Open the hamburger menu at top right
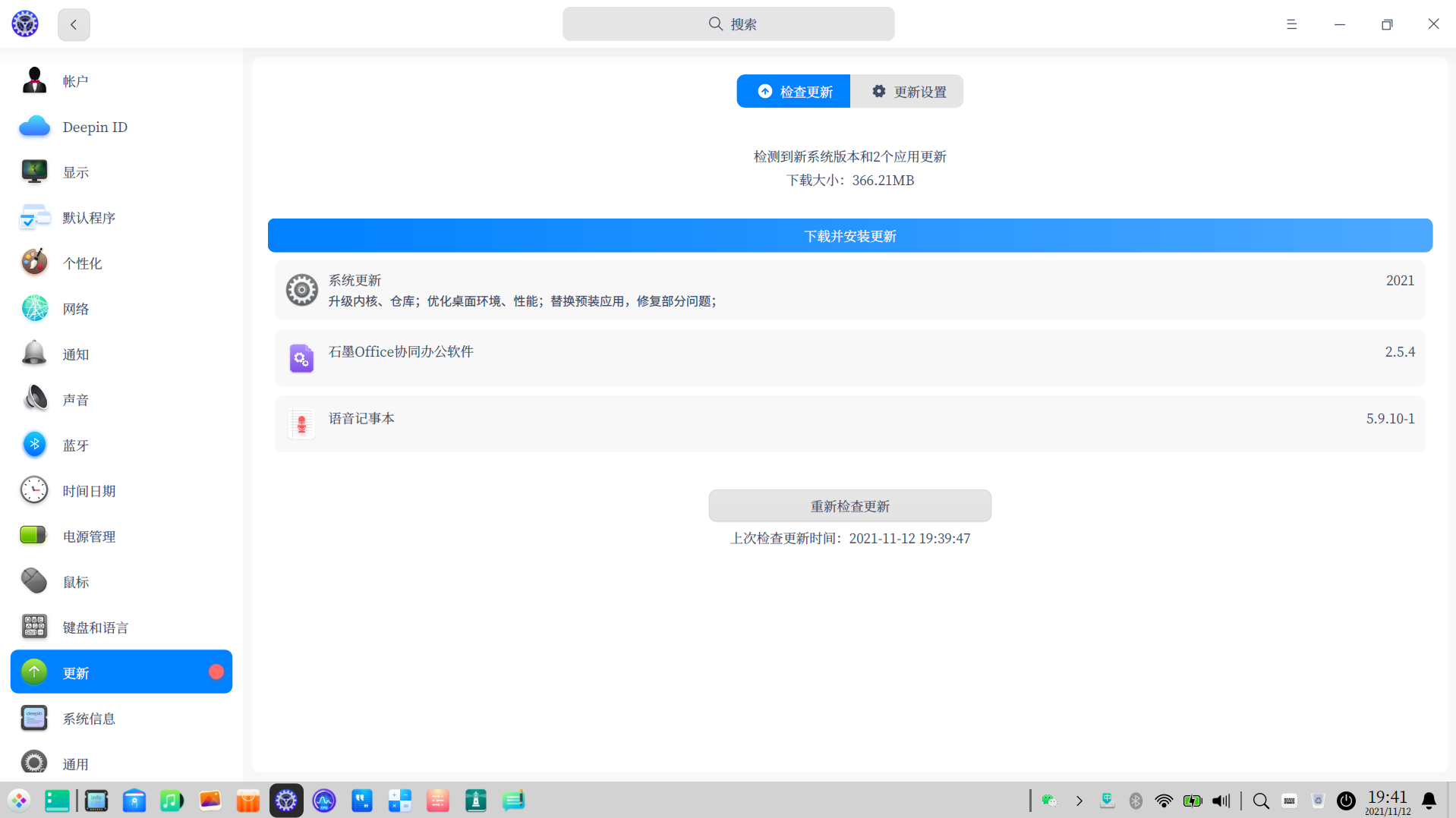The width and height of the screenshot is (1456, 818). 1291,24
